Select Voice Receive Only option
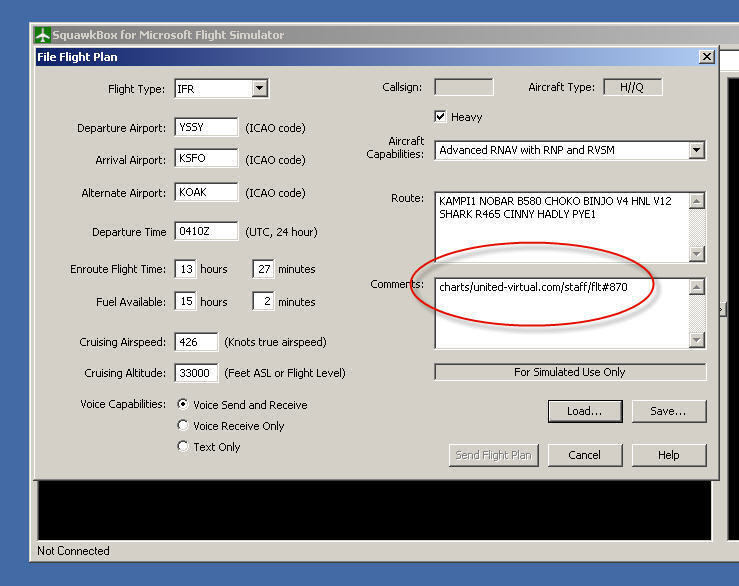This screenshot has width=739, height=586. [x=183, y=425]
